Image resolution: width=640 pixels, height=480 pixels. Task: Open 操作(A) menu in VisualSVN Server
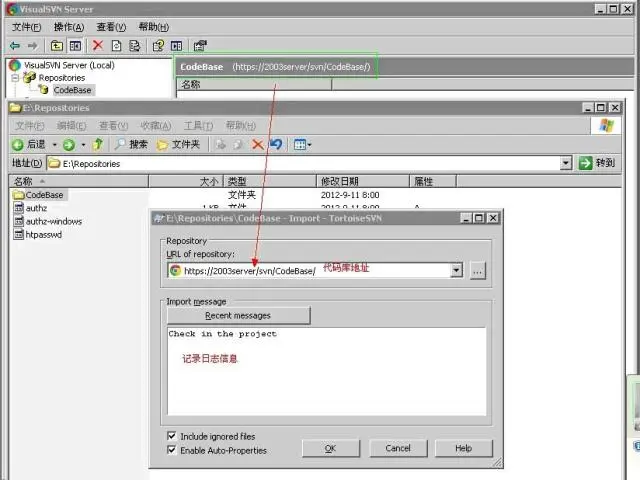69,27
